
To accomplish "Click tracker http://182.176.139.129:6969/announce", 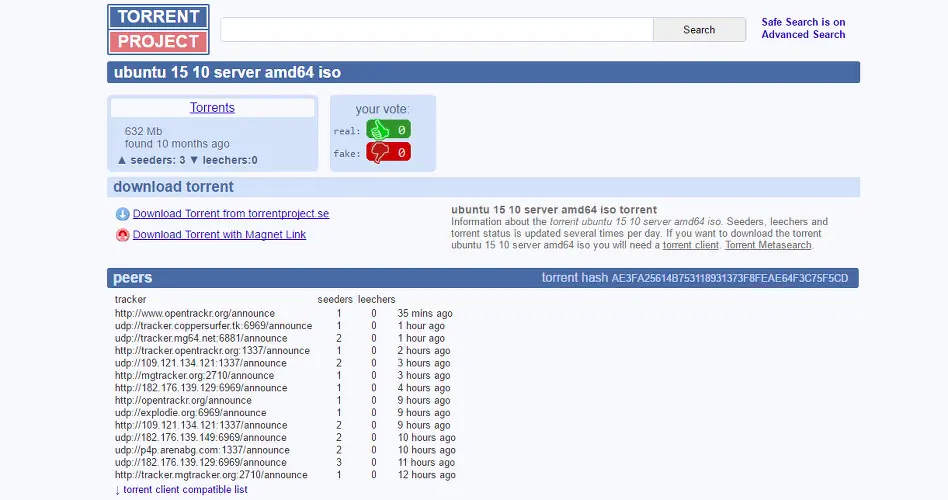I will 201,388.
